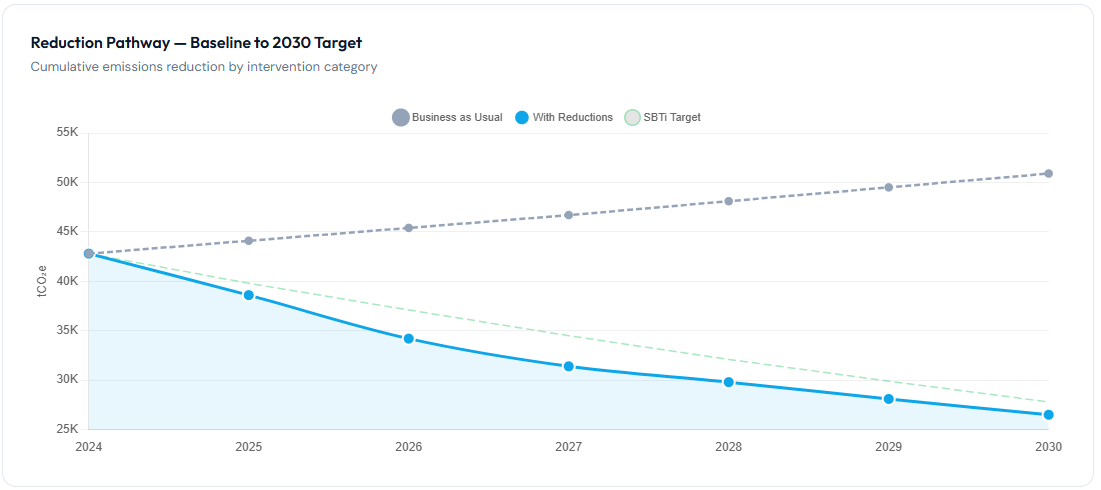
Task: Click the 2027 x-axis label
Action: coord(569,447)
